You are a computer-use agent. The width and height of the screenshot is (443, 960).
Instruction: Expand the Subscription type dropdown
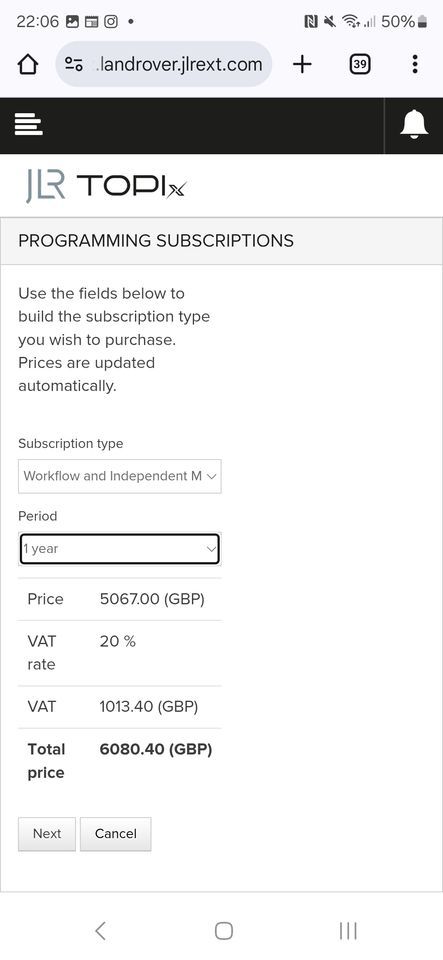[120, 476]
